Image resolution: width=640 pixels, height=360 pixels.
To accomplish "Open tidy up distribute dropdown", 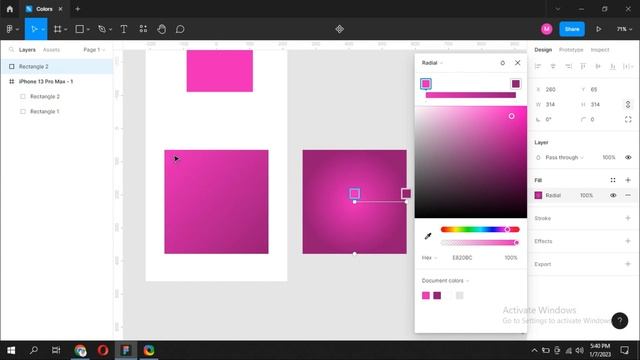I will pos(628,66).
